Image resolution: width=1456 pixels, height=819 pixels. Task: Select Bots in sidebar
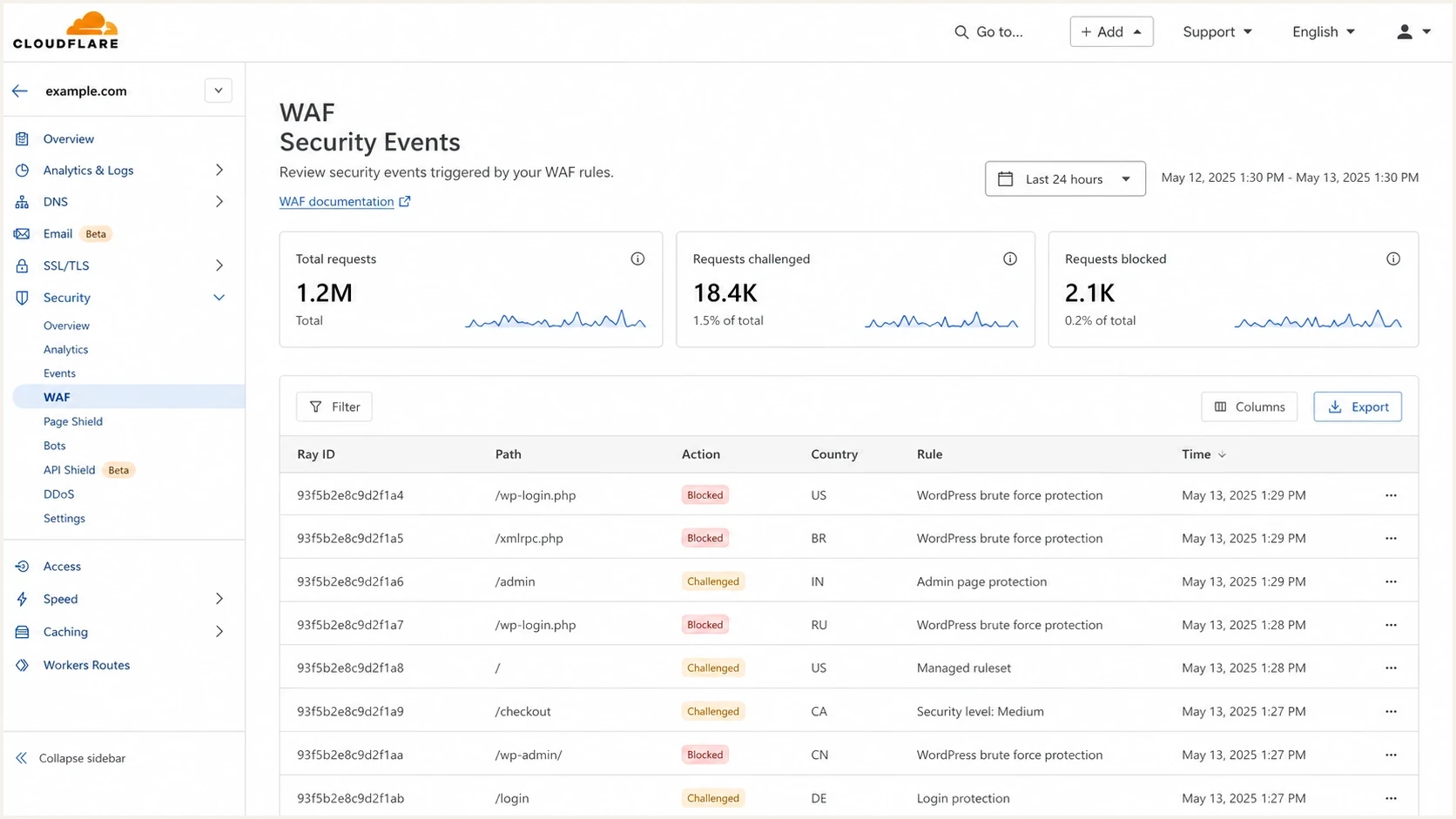pos(54,446)
